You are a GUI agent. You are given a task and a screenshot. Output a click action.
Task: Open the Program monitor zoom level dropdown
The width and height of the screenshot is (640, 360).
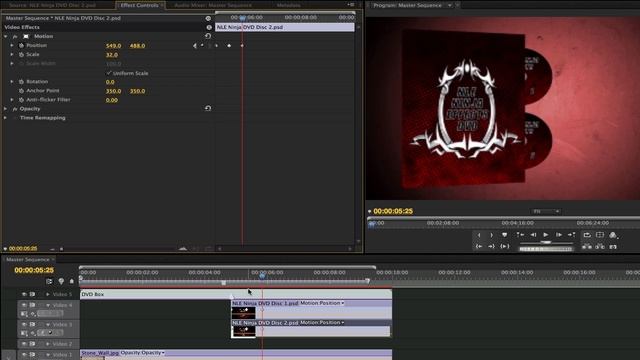pos(545,211)
